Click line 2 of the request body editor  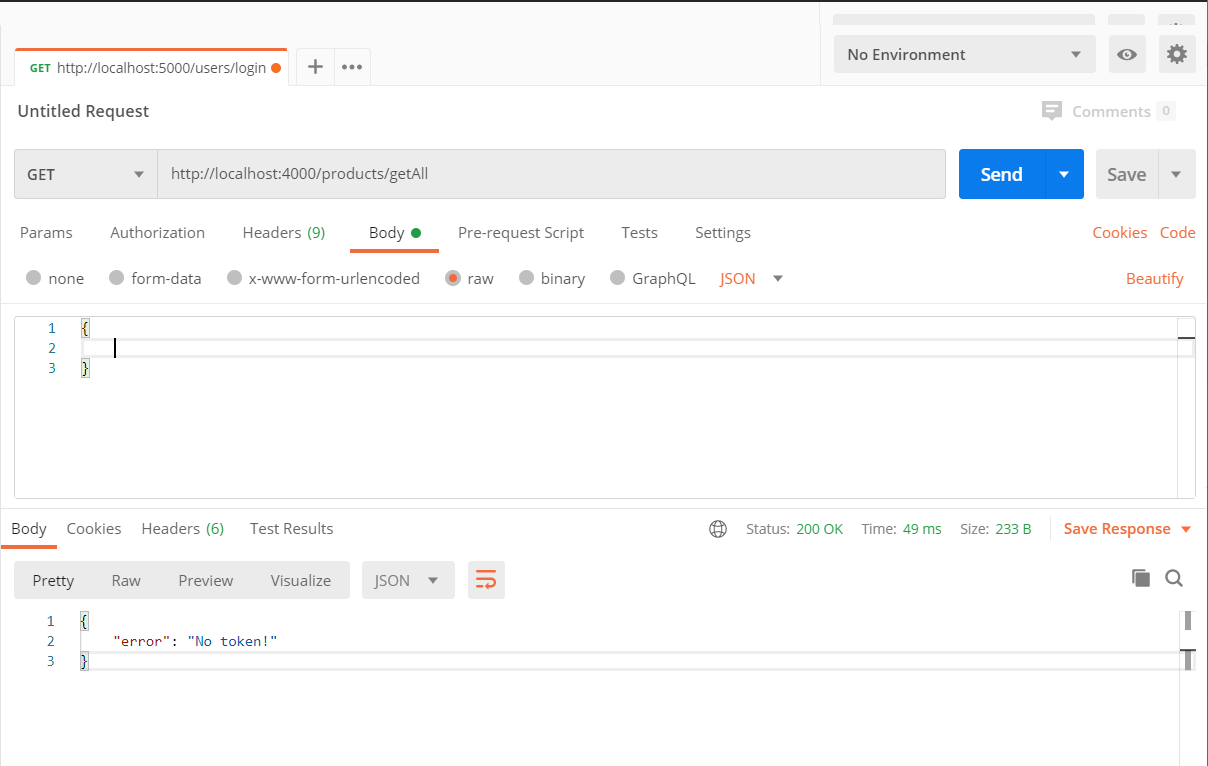coord(630,348)
